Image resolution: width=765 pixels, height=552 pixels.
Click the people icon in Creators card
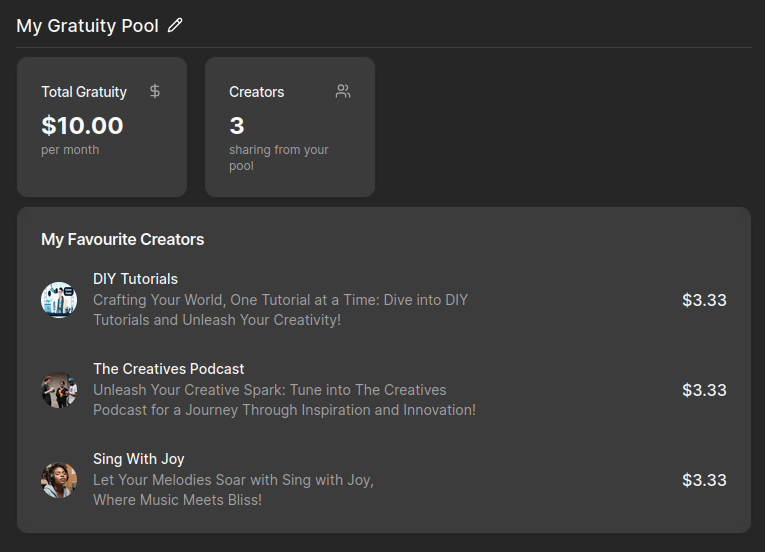tap(343, 92)
